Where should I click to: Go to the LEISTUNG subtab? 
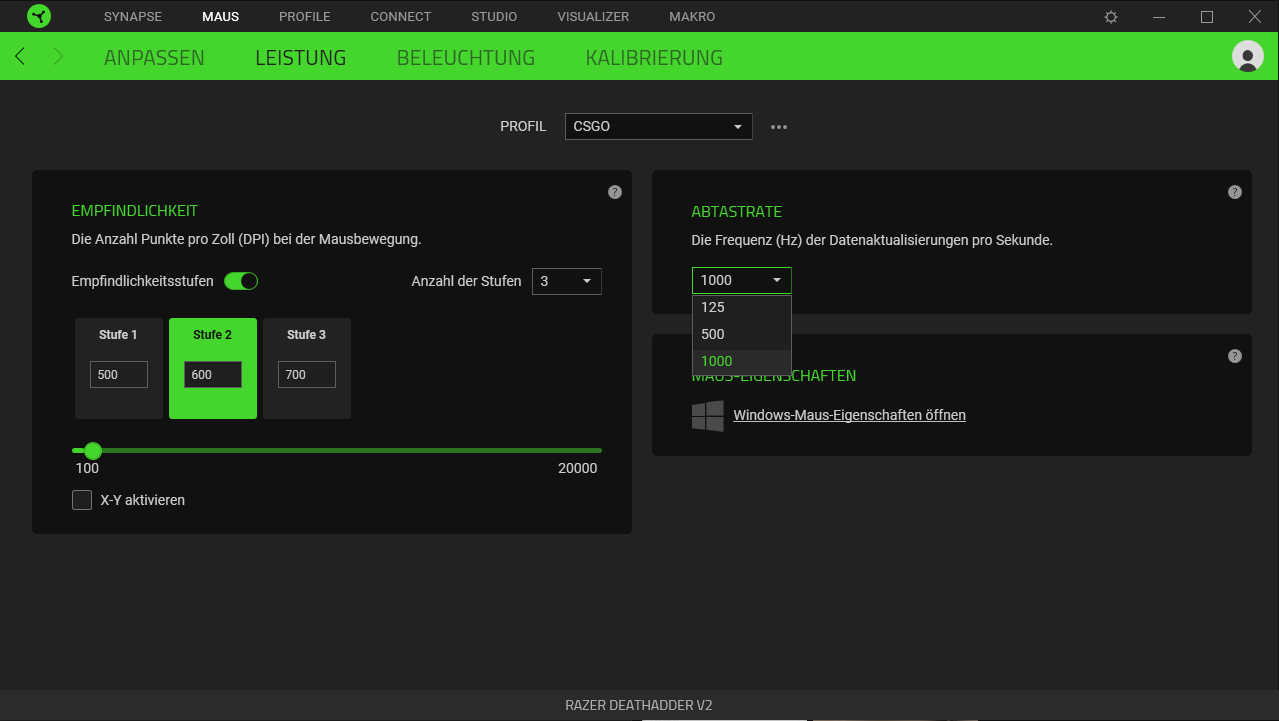pyautogui.click(x=301, y=58)
